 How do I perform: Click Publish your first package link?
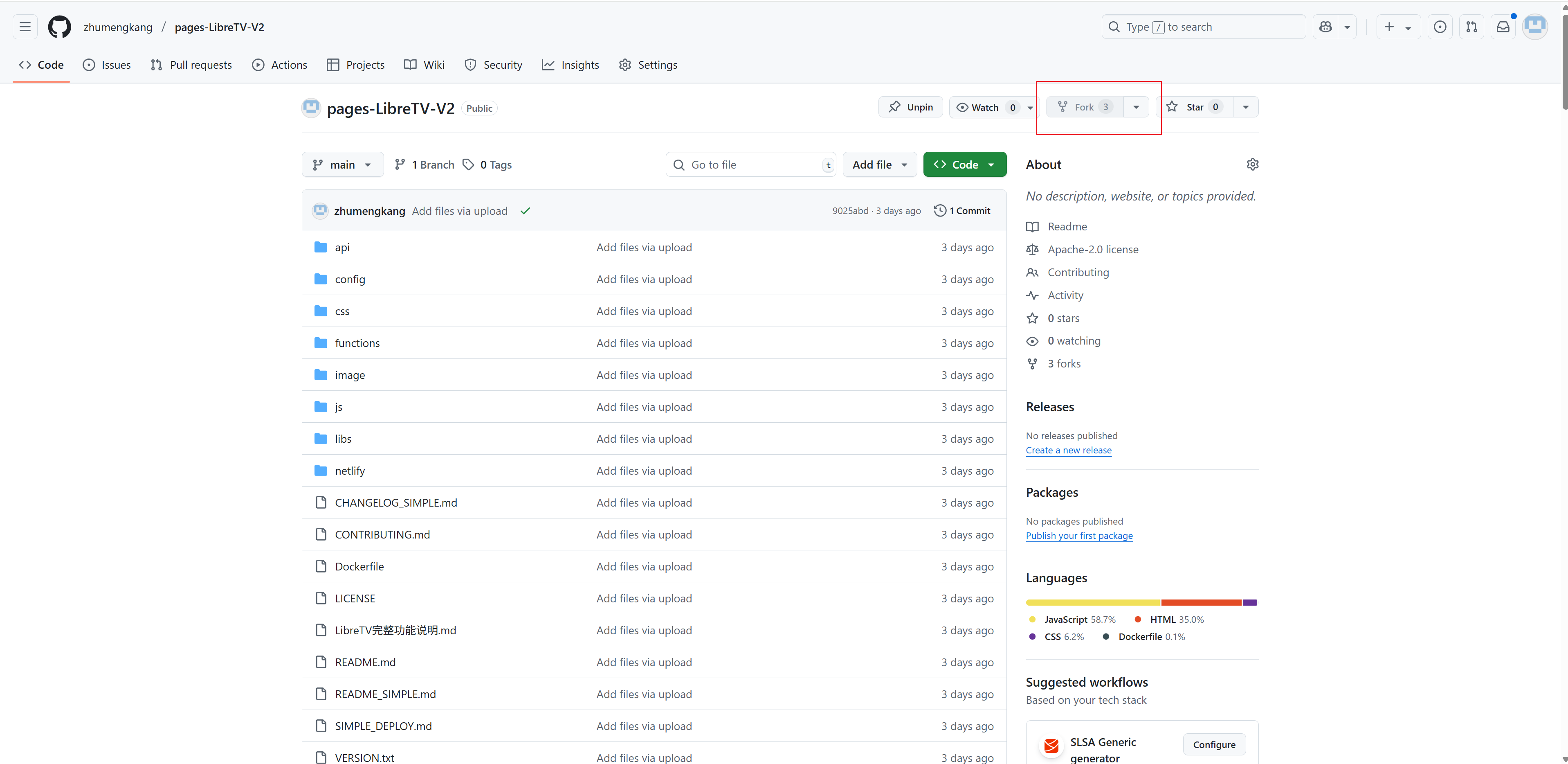tap(1079, 536)
